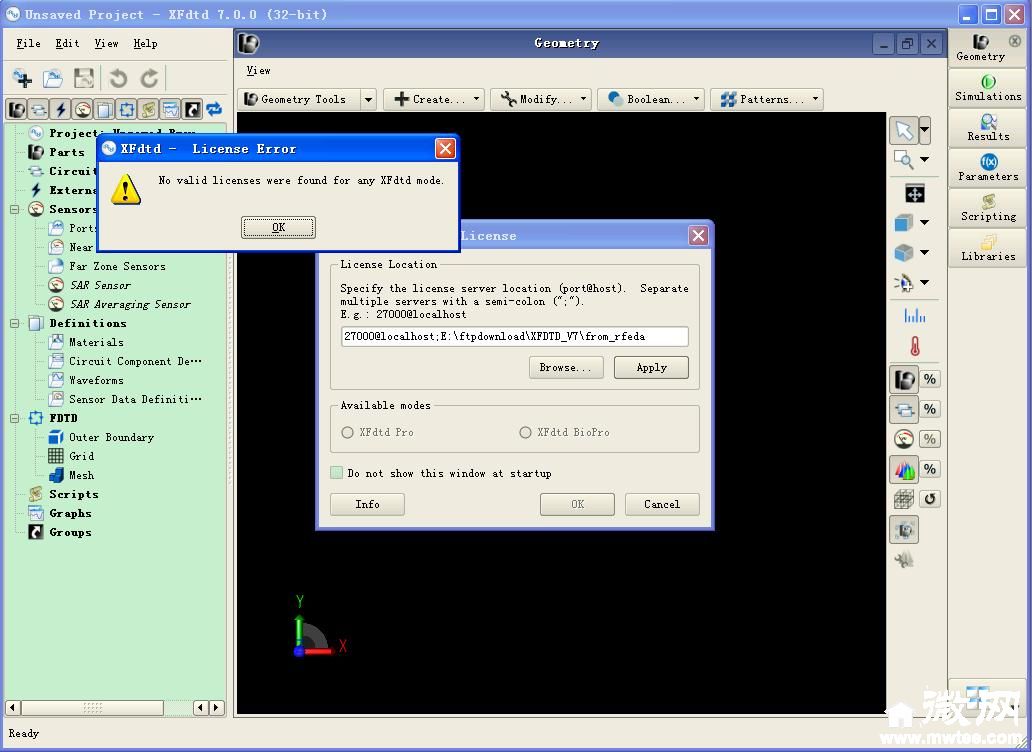Toggle the Scripts scroll filter icon above tree

coord(149,109)
